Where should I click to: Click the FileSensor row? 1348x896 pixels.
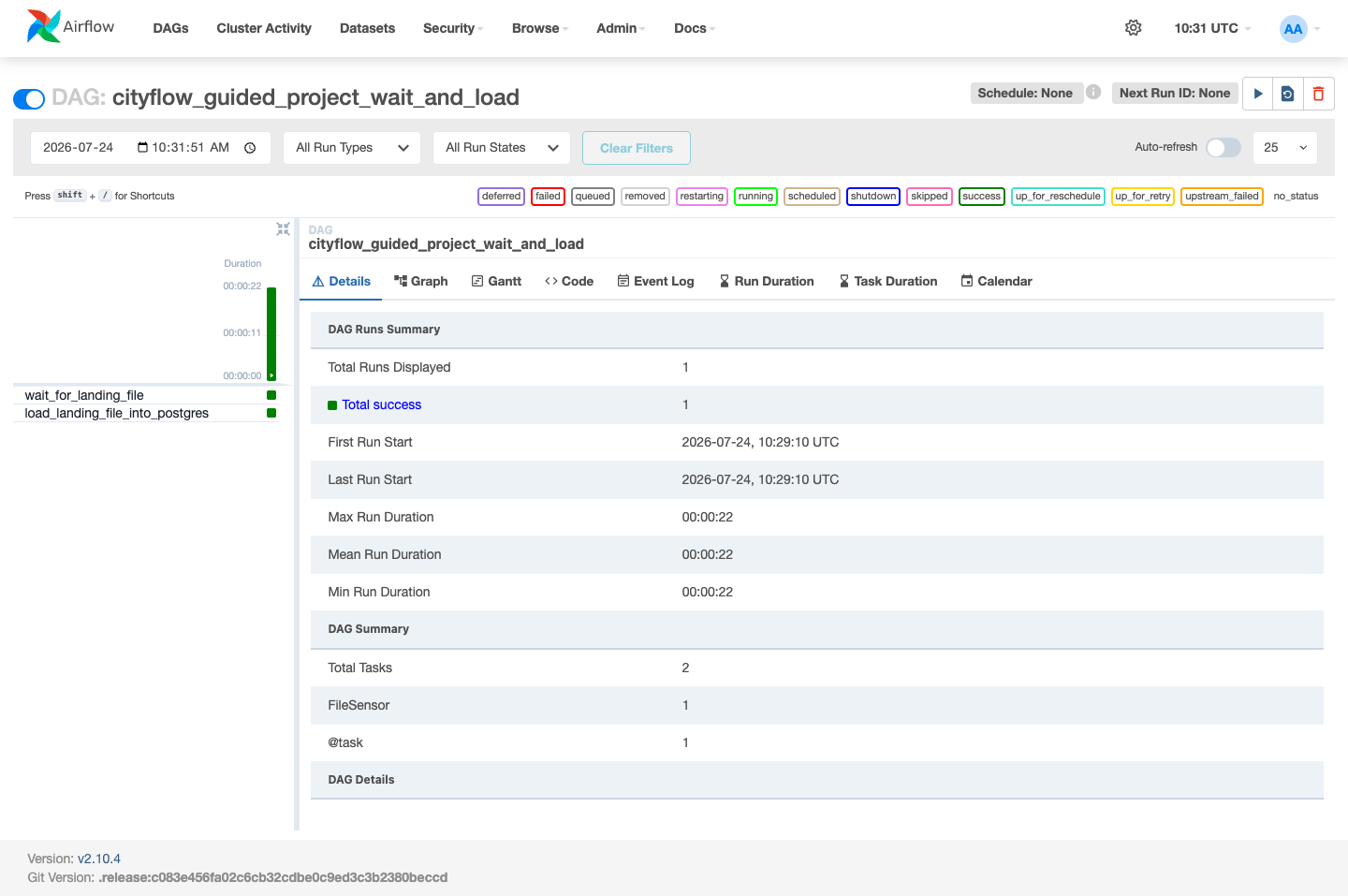tap(817, 705)
